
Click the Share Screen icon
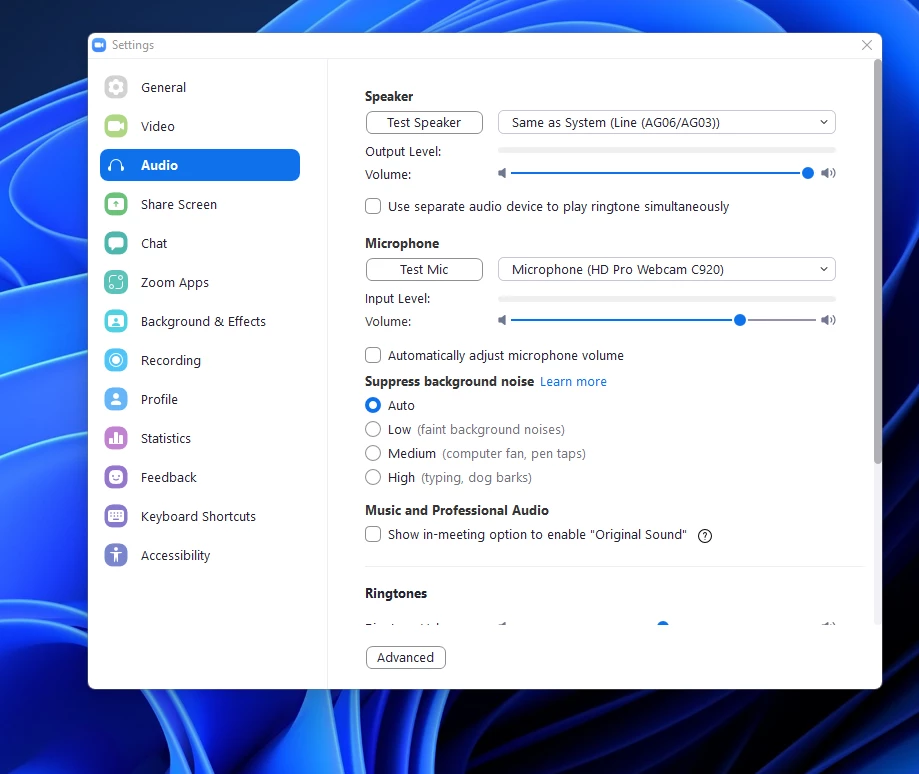[116, 204]
